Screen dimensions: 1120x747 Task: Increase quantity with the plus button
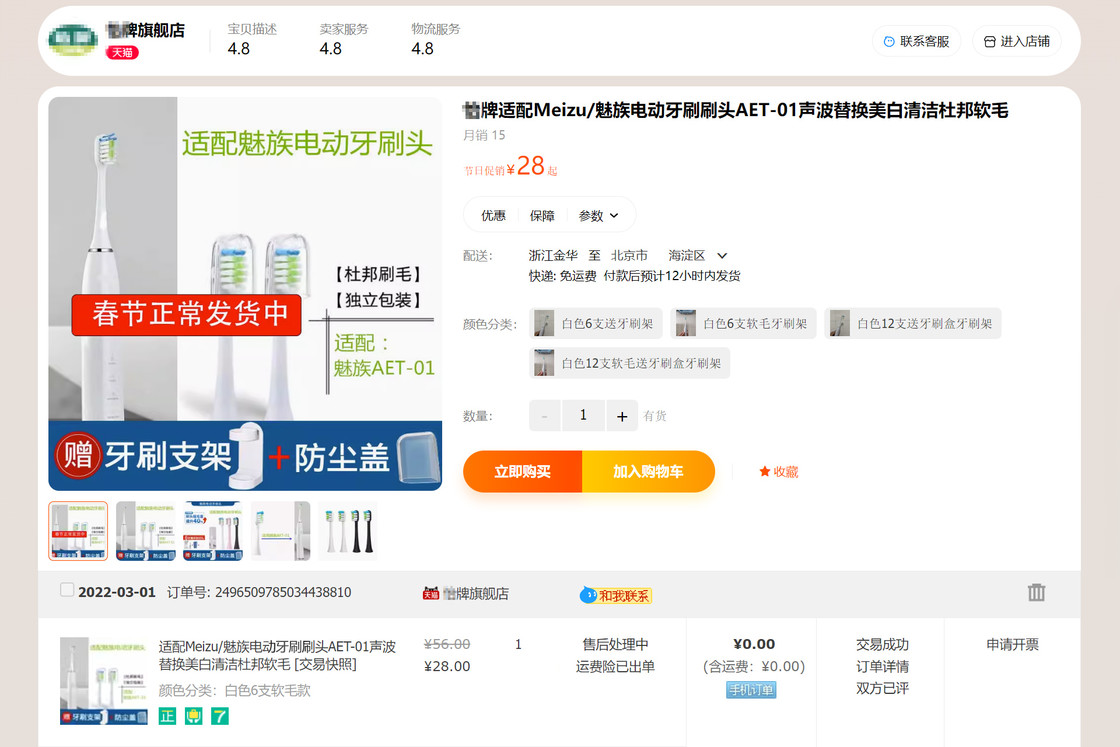click(x=622, y=416)
